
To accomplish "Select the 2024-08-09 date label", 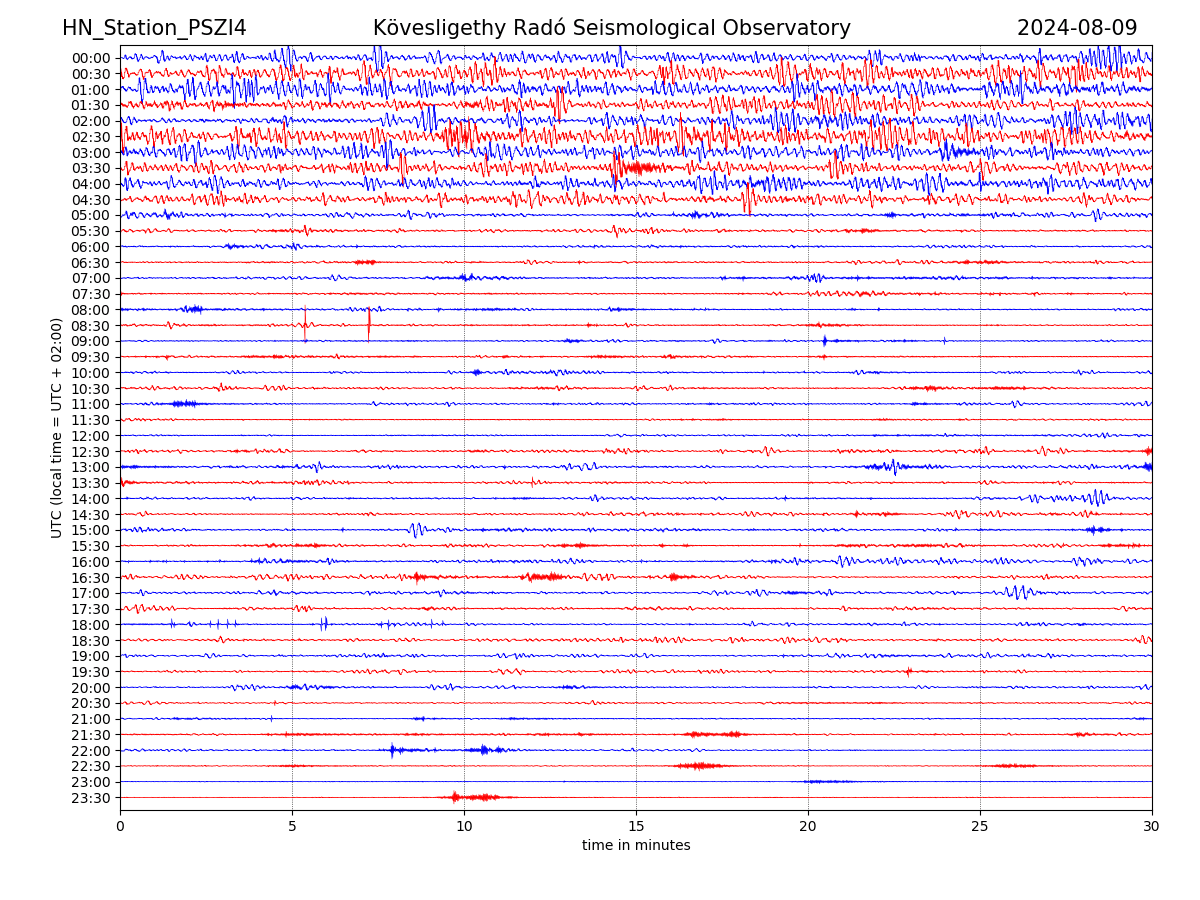I will (x=1076, y=28).
